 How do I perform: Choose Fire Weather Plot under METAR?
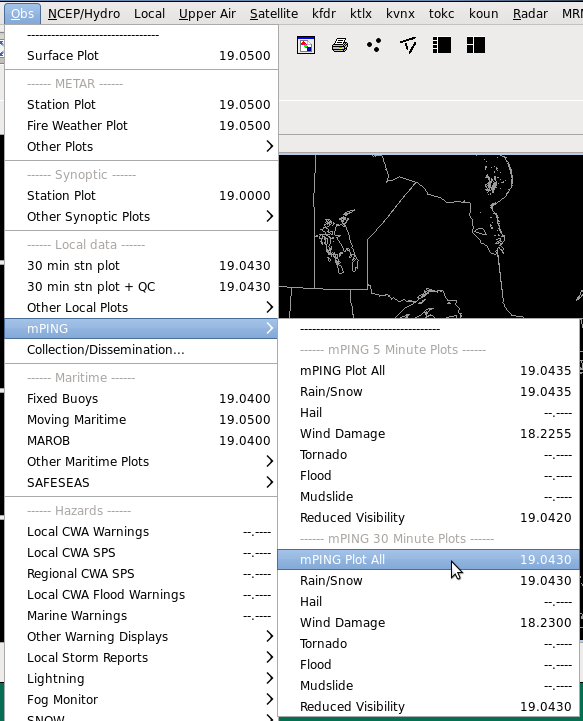coord(141,126)
